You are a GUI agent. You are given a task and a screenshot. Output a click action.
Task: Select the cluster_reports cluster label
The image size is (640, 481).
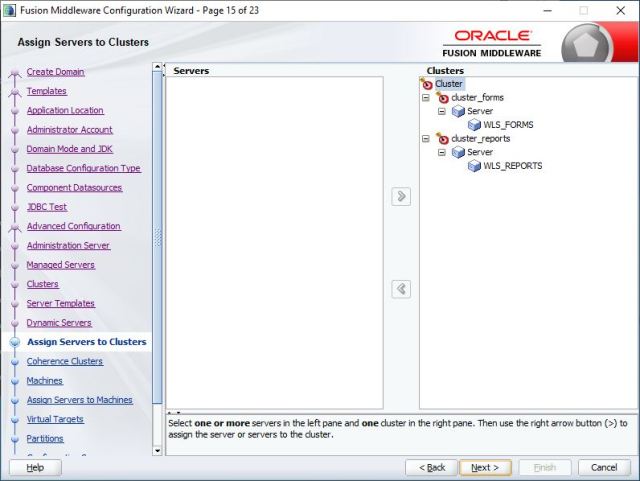(x=480, y=138)
